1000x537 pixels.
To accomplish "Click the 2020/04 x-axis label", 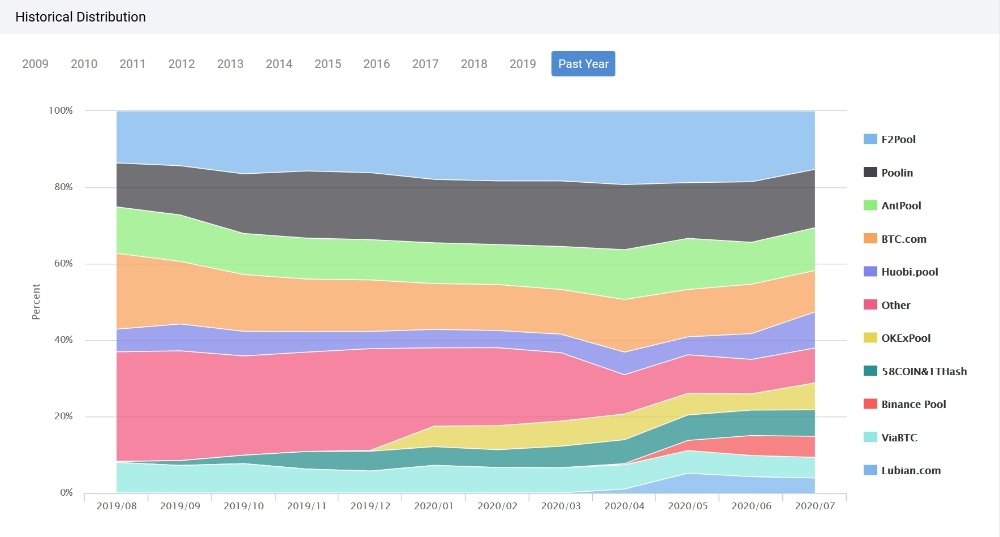I will tap(624, 506).
